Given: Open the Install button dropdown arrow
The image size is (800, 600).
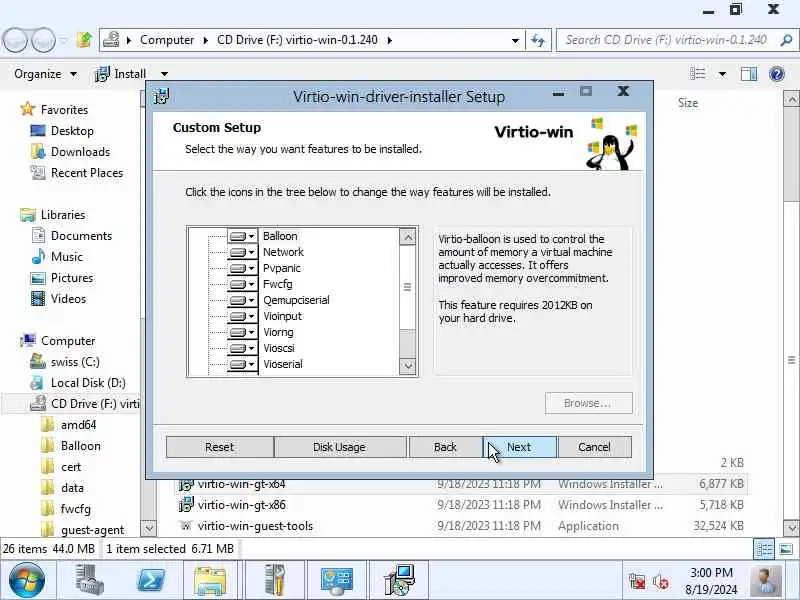Looking at the screenshot, I should pyautogui.click(x=164, y=74).
